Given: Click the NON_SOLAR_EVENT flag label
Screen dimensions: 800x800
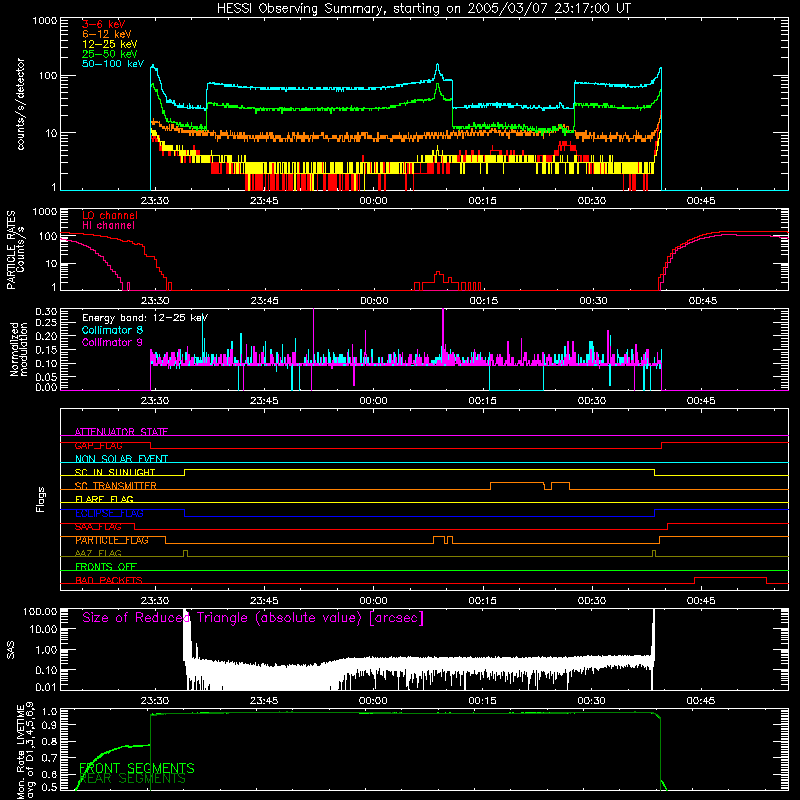Looking at the screenshot, I should pos(121,459).
